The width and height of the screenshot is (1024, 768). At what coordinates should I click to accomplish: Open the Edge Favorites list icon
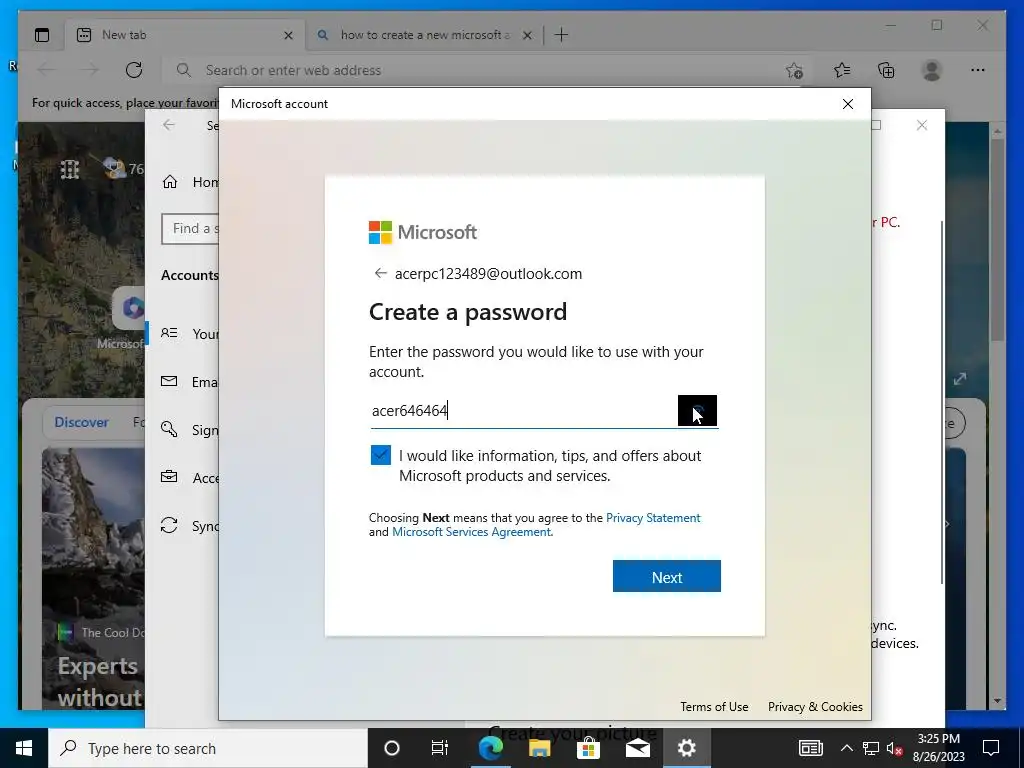[x=842, y=70]
